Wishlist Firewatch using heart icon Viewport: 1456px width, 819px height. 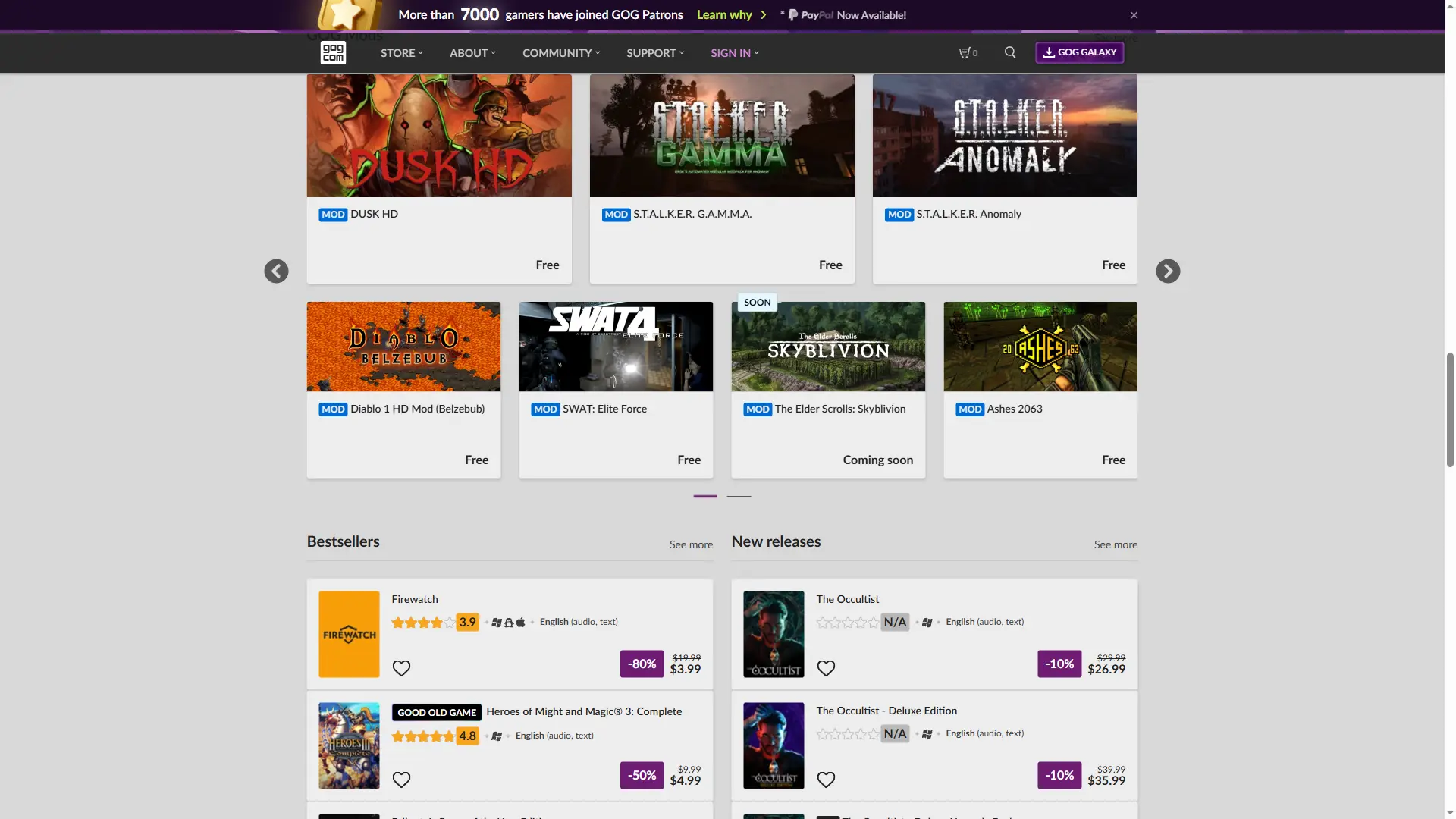(401, 668)
